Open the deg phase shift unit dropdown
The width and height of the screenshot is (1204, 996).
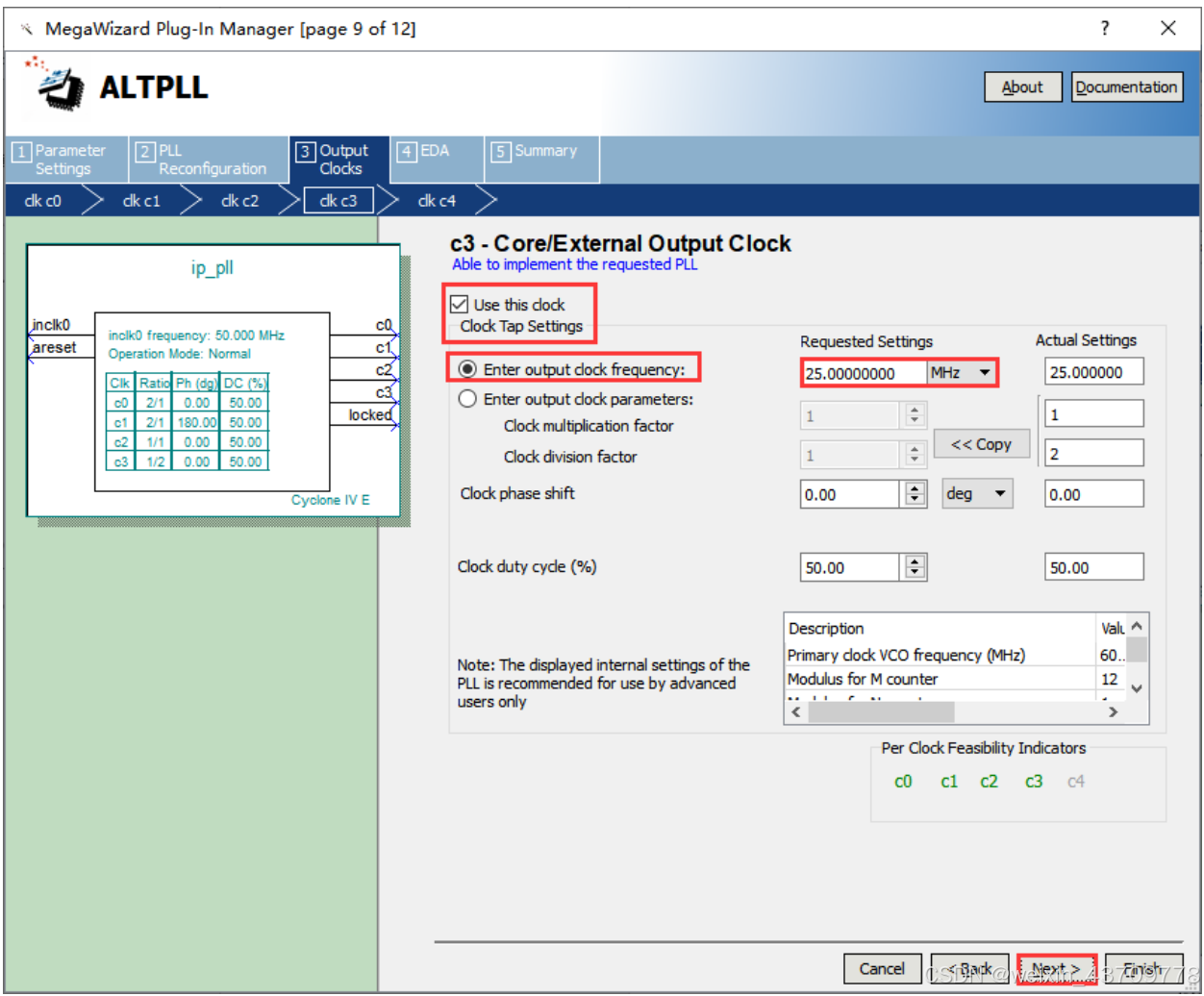[x=977, y=494]
